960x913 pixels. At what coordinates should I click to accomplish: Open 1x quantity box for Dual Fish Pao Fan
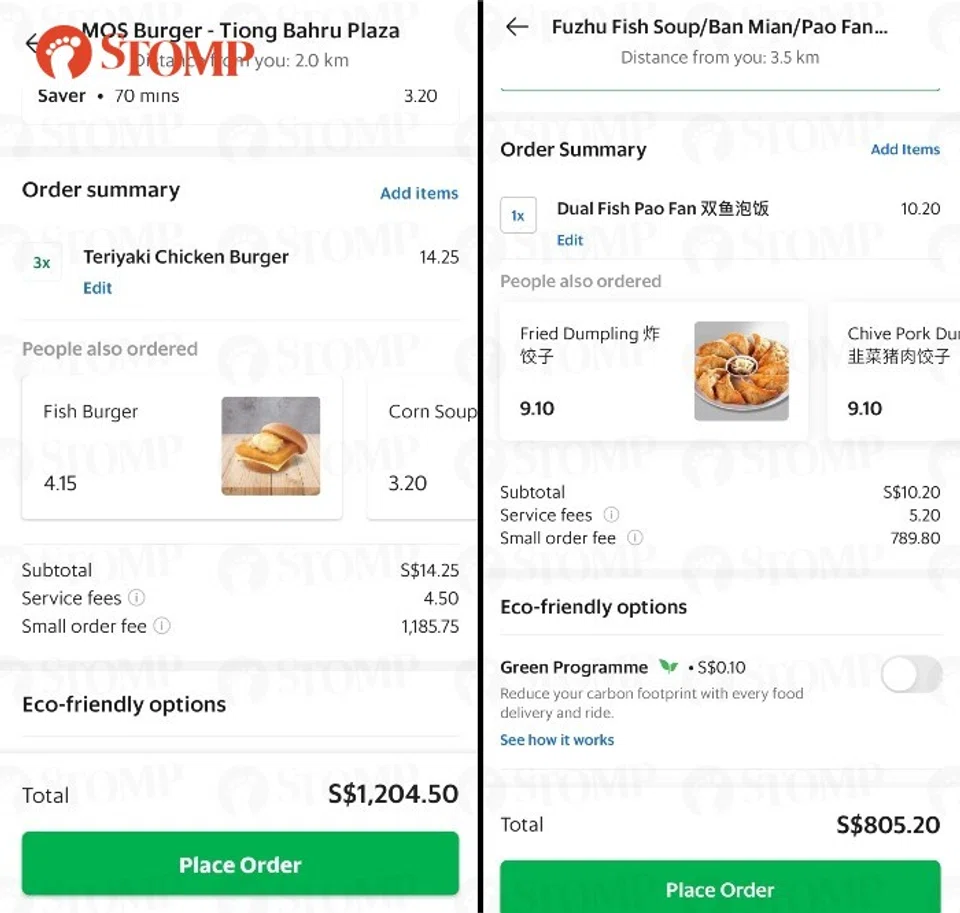tap(518, 215)
